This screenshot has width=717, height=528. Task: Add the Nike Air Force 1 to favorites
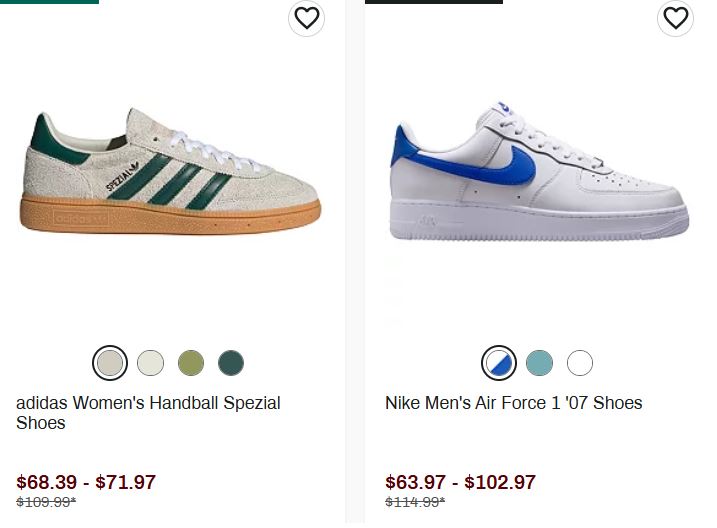pos(676,18)
